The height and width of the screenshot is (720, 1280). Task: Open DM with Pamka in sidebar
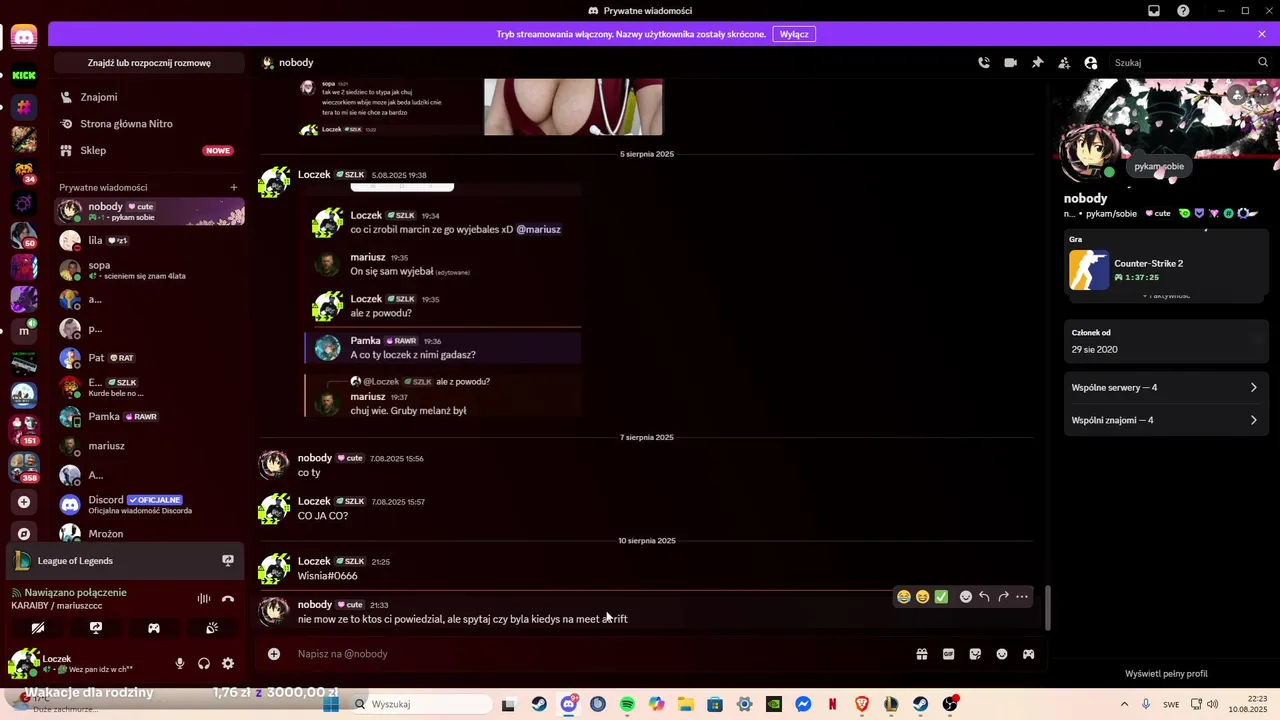pos(149,417)
